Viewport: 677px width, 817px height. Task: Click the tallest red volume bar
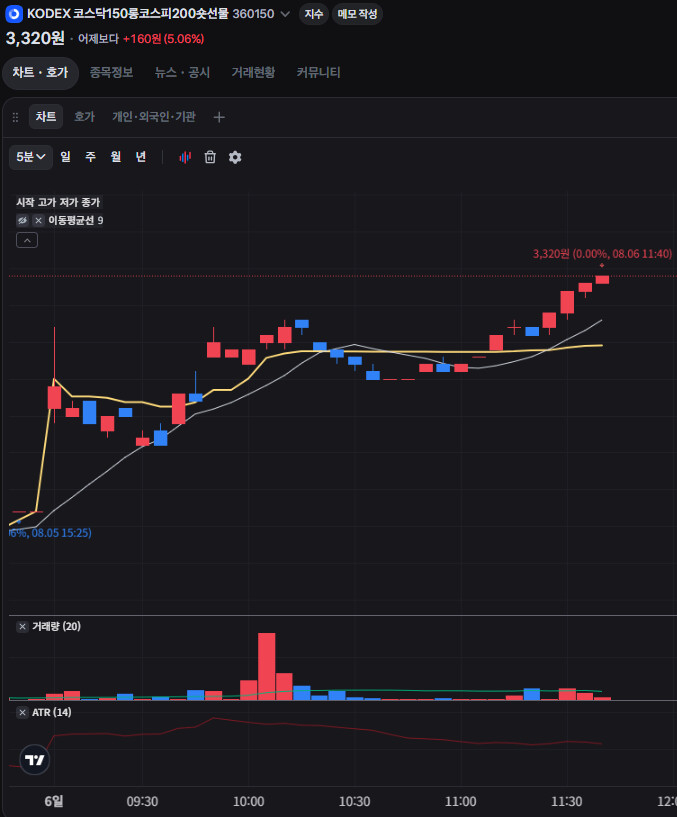click(x=266, y=666)
